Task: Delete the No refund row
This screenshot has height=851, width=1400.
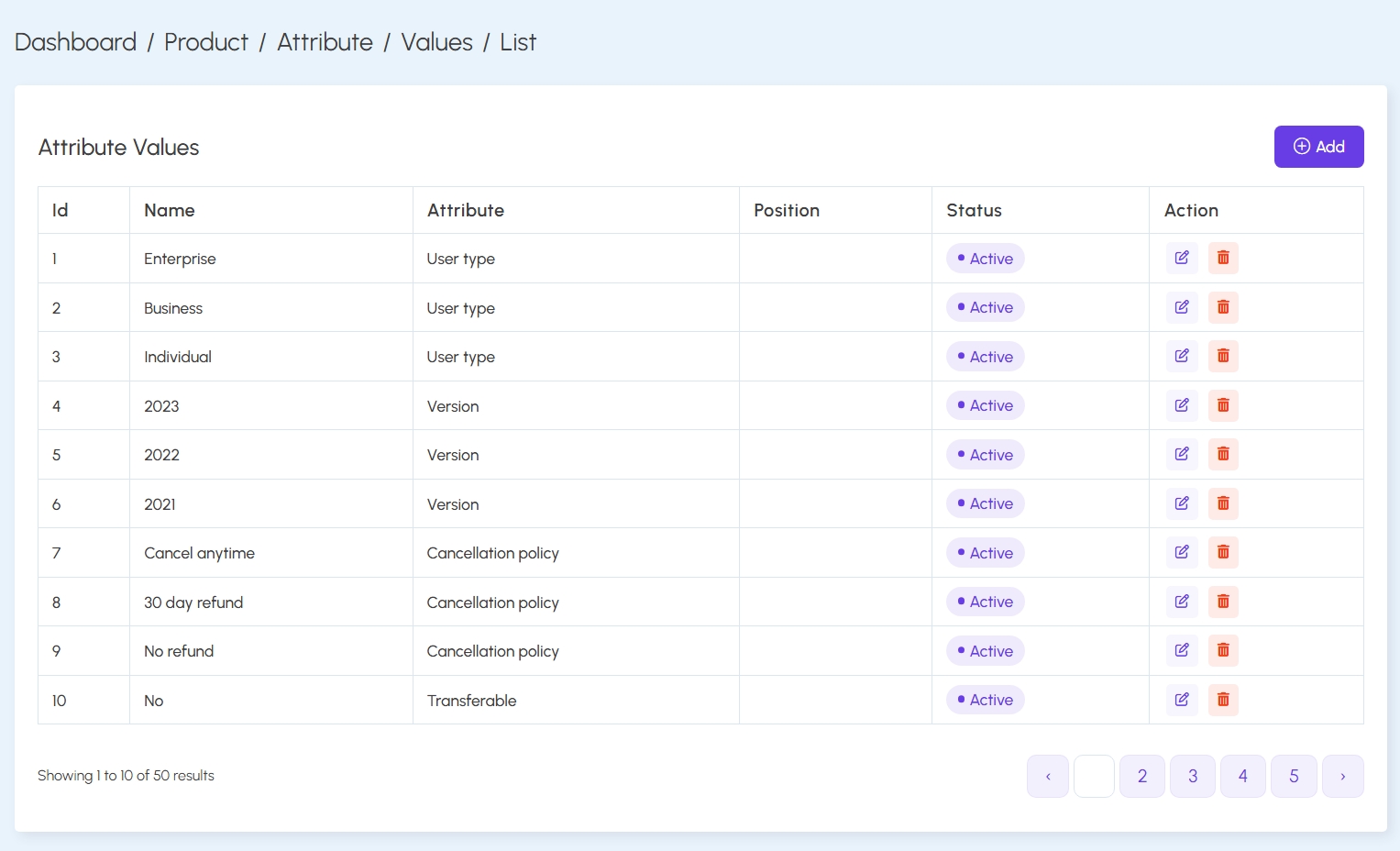Action: 1223,650
